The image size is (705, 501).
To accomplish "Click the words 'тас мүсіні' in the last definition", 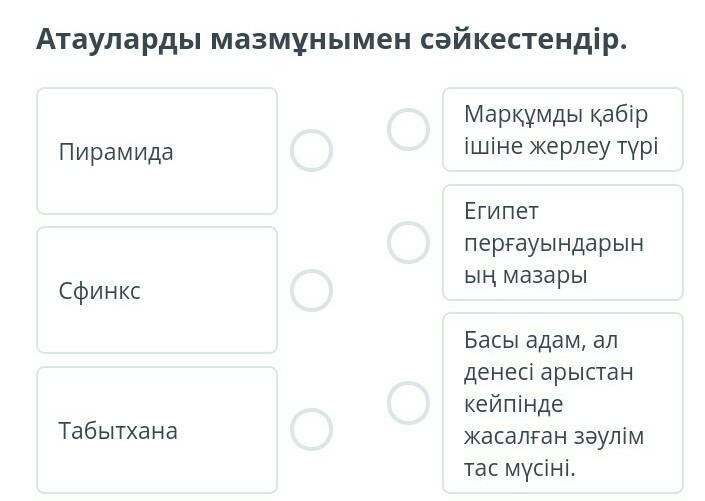I will 519,468.
